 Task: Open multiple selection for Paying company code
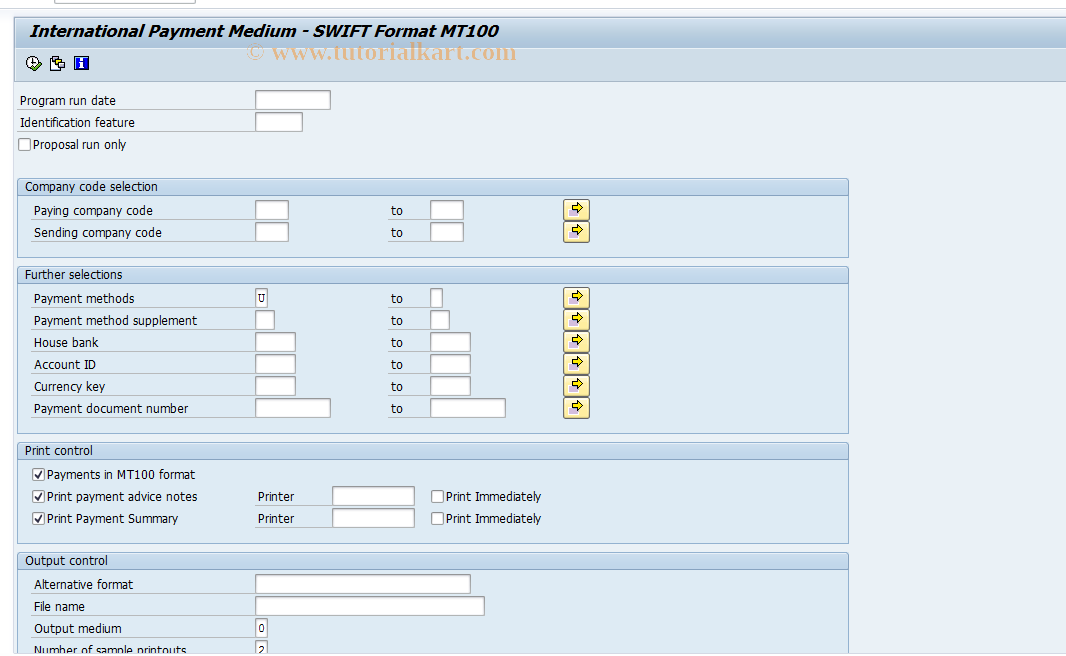[x=576, y=210]
